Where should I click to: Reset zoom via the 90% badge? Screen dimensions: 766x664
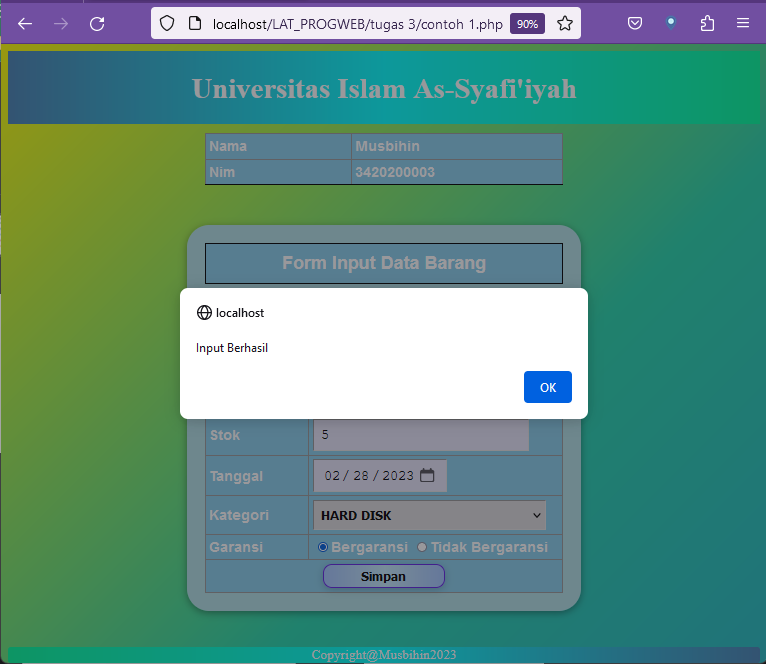click(x=527, y=23)
